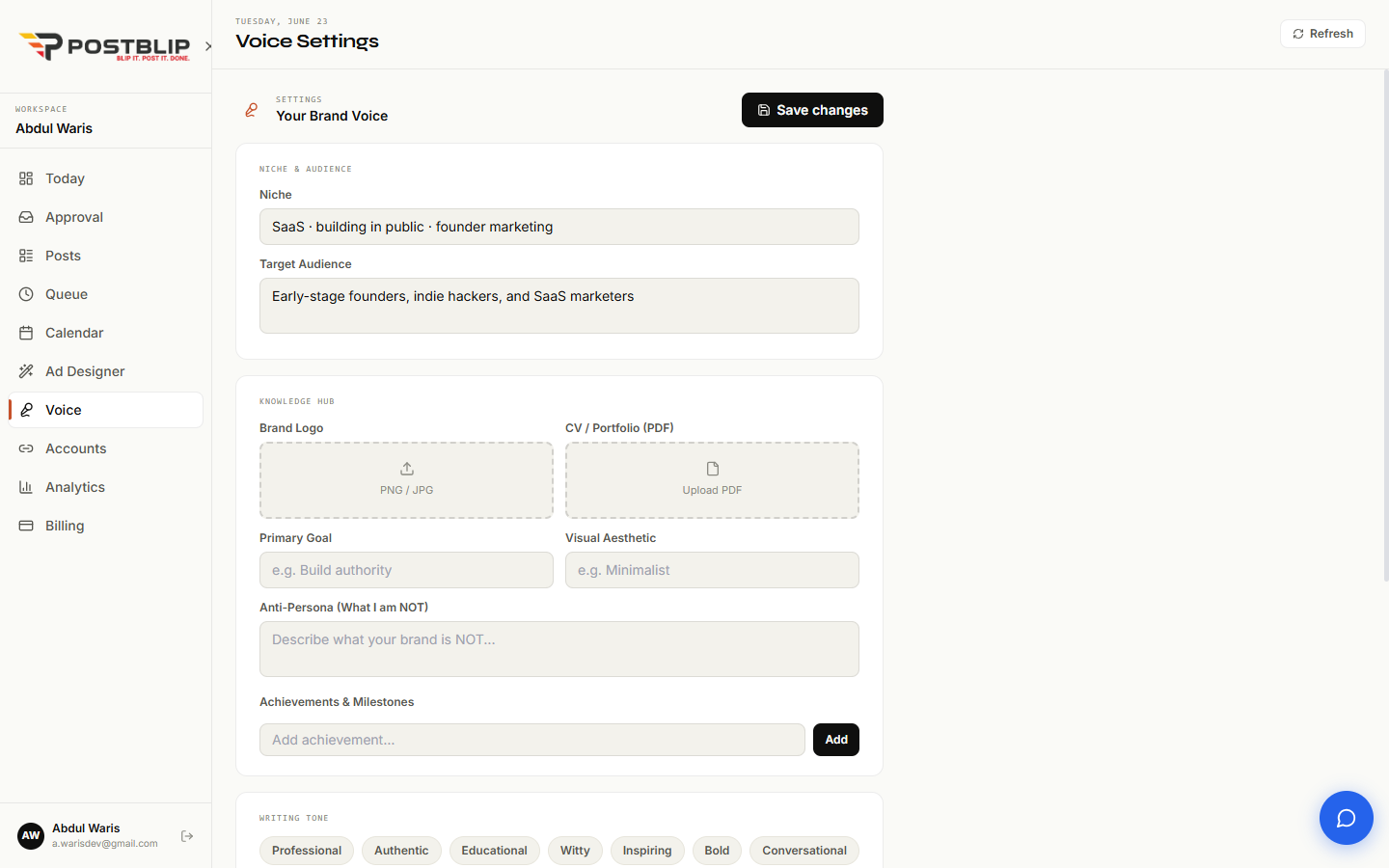Click the Refresh button

pos(1322,34)
